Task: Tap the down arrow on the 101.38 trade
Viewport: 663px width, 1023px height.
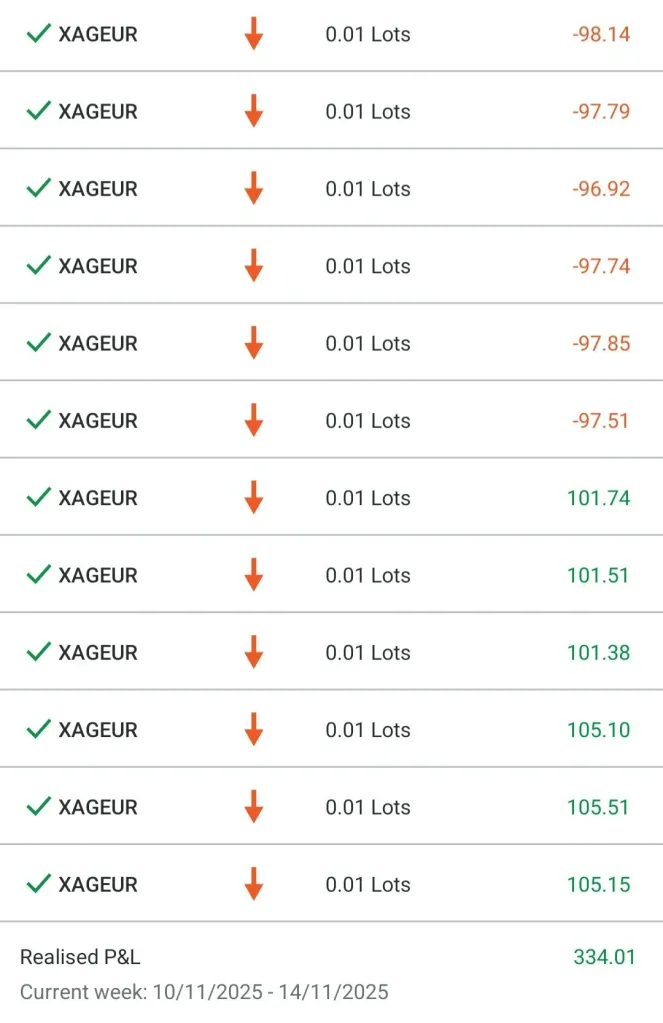Action: point(253,652)
